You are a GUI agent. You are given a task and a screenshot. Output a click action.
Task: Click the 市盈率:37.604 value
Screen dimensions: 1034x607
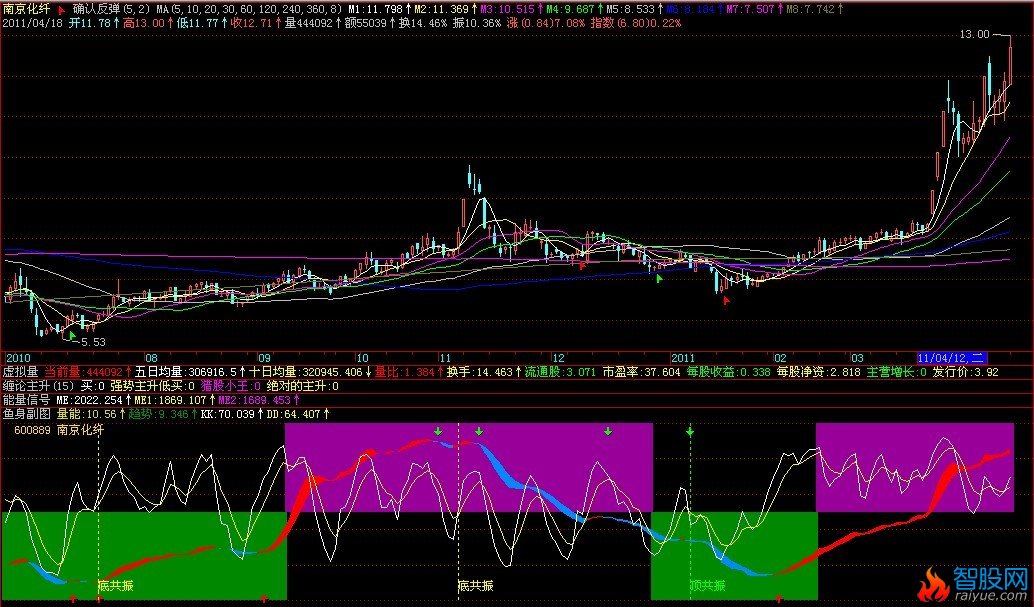pyautogui.click(x=641, y=372)
